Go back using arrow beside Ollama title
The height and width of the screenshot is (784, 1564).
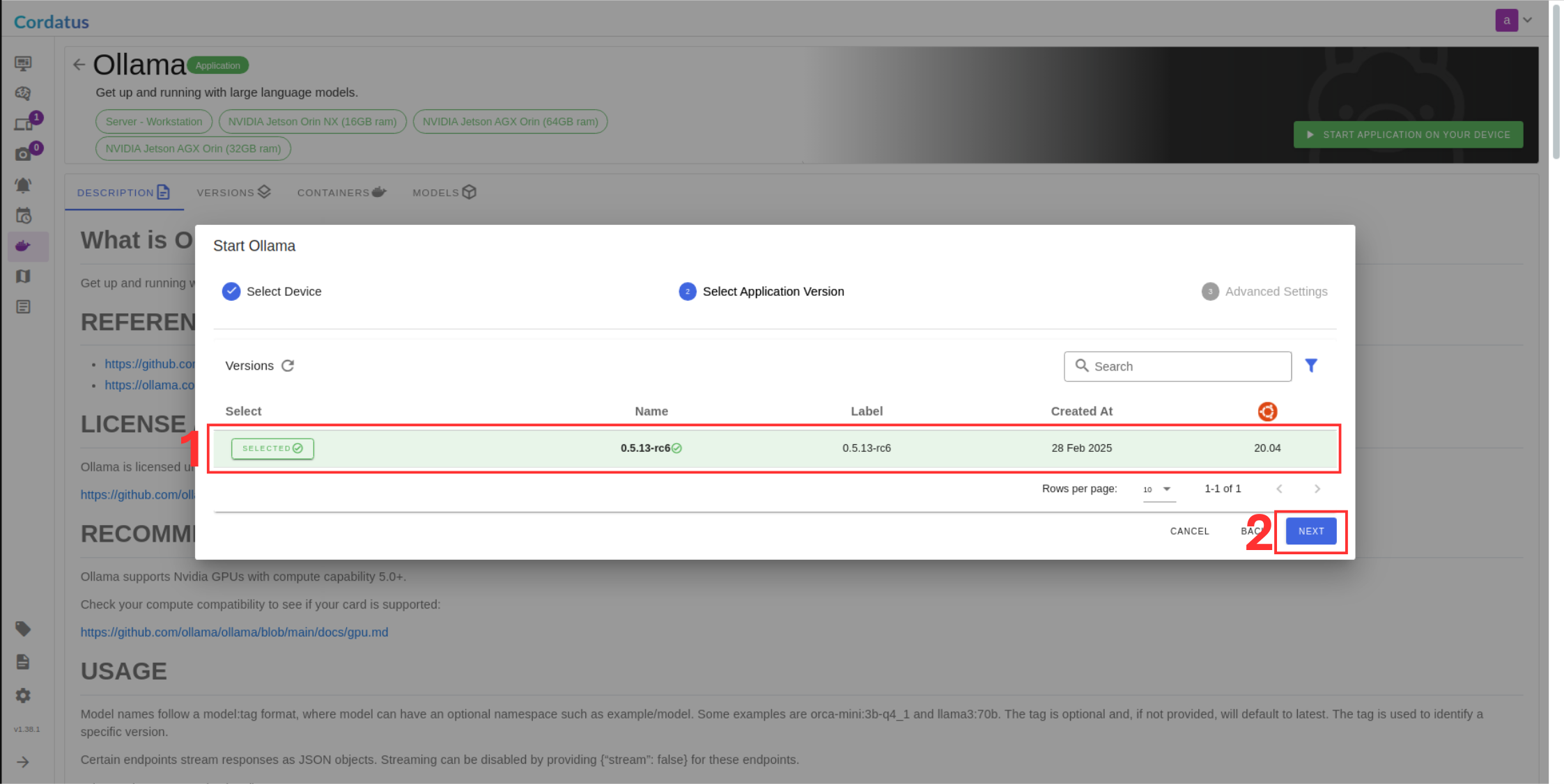(79, 65)
